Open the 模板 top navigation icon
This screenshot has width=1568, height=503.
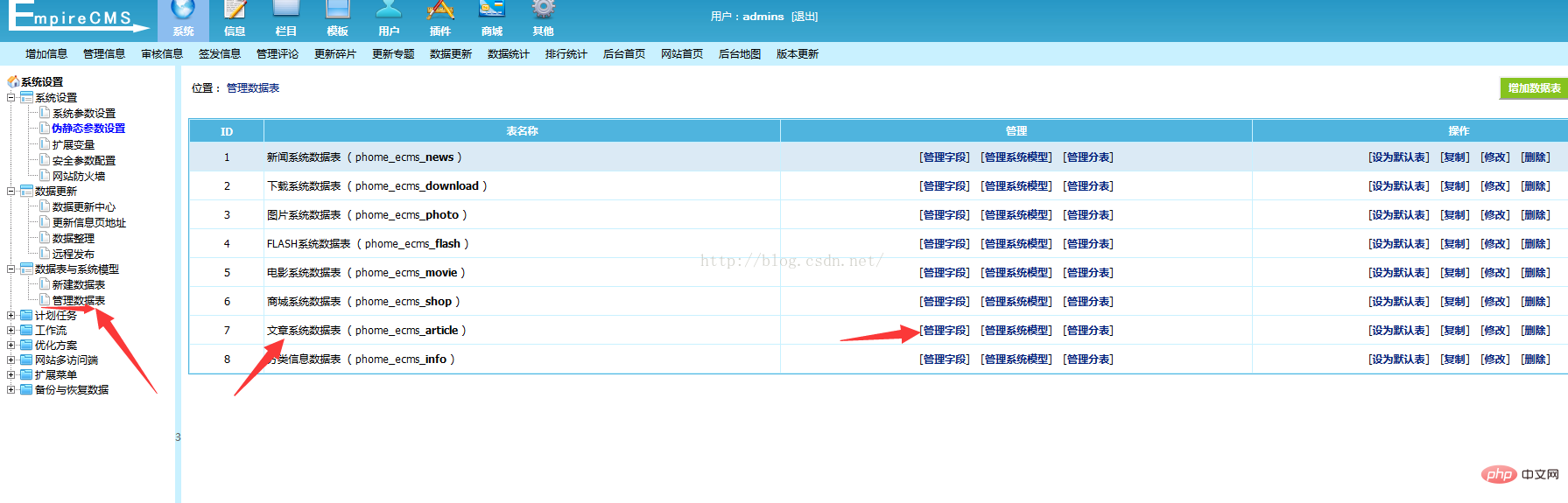[x=338, y=19]
